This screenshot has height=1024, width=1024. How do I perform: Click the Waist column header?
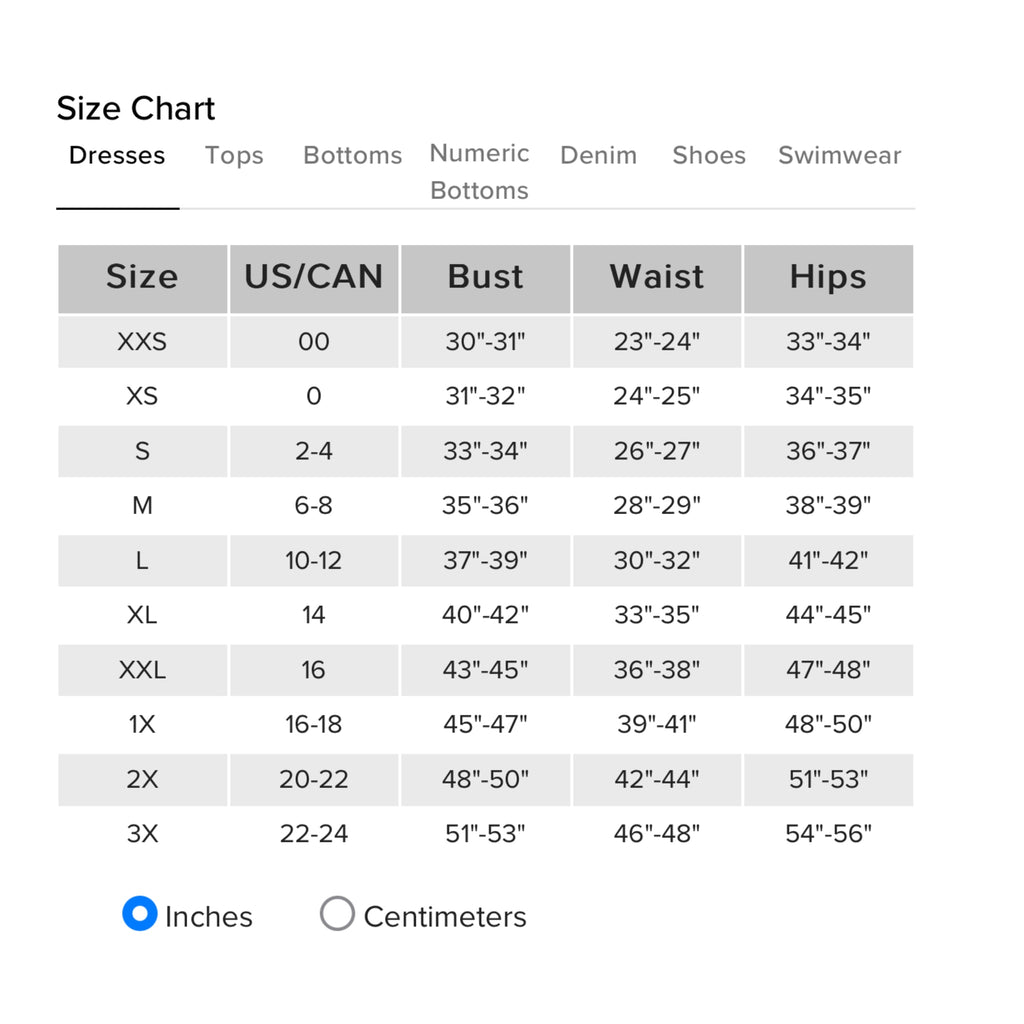click(x=657, y=279)
